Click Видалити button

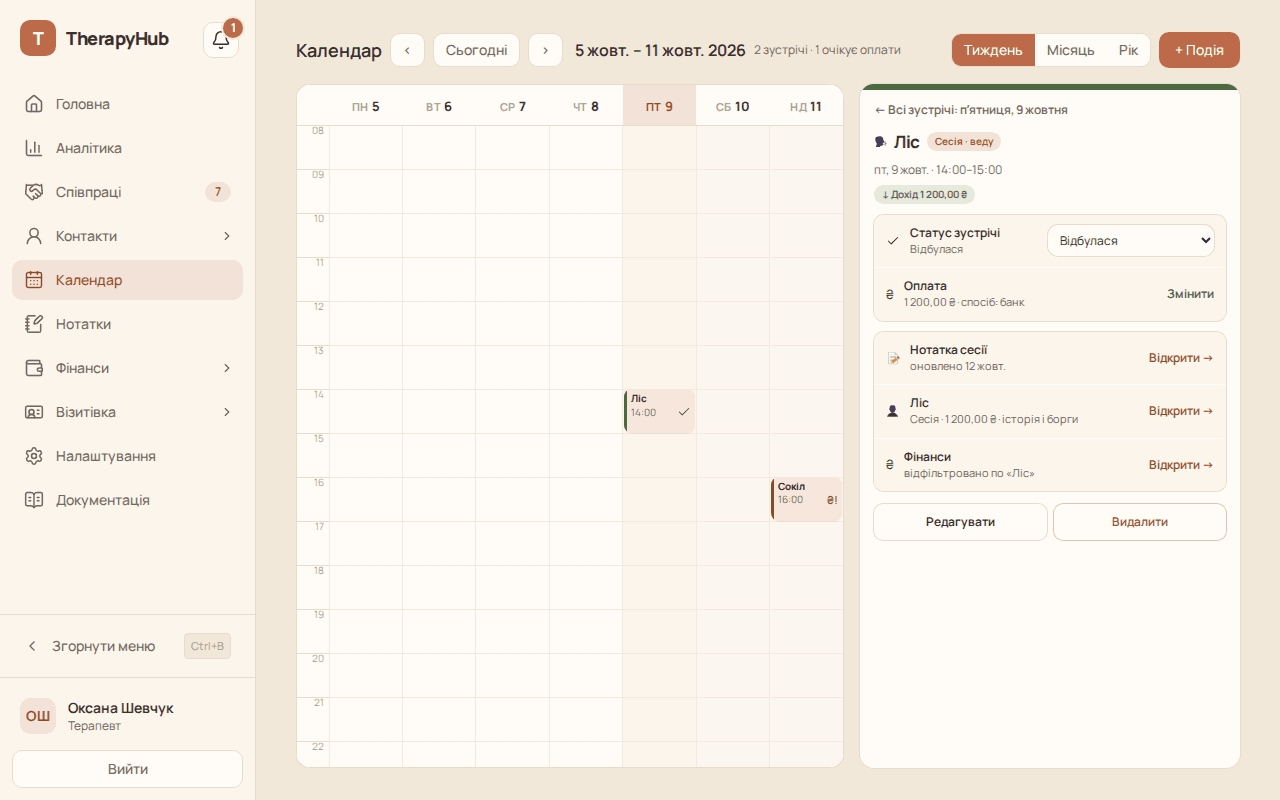click(1140, 522)
